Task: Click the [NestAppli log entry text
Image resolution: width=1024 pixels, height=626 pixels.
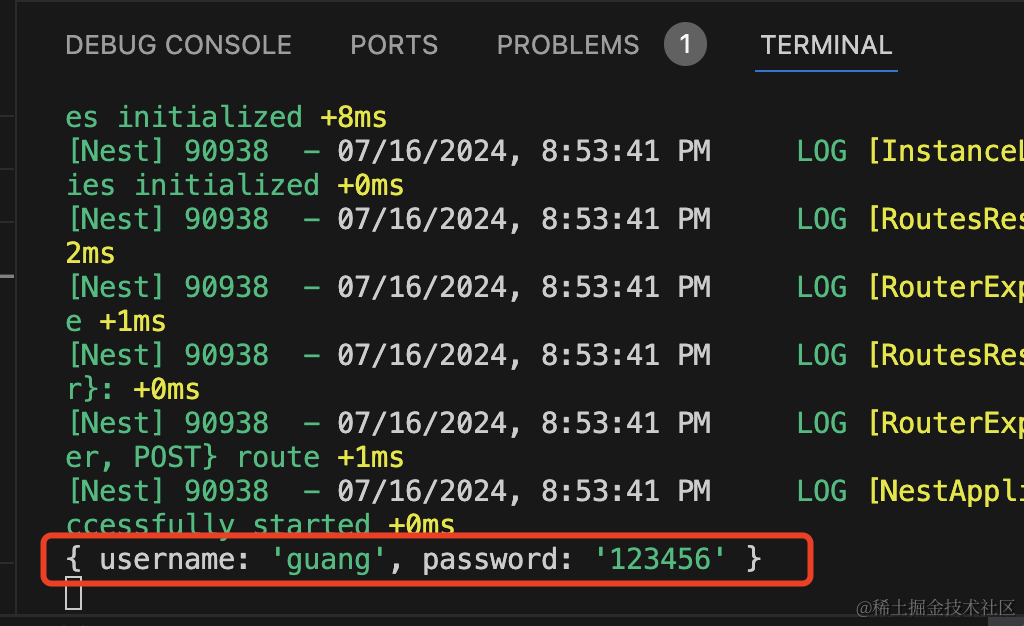Action: click(x=945, y=492)
